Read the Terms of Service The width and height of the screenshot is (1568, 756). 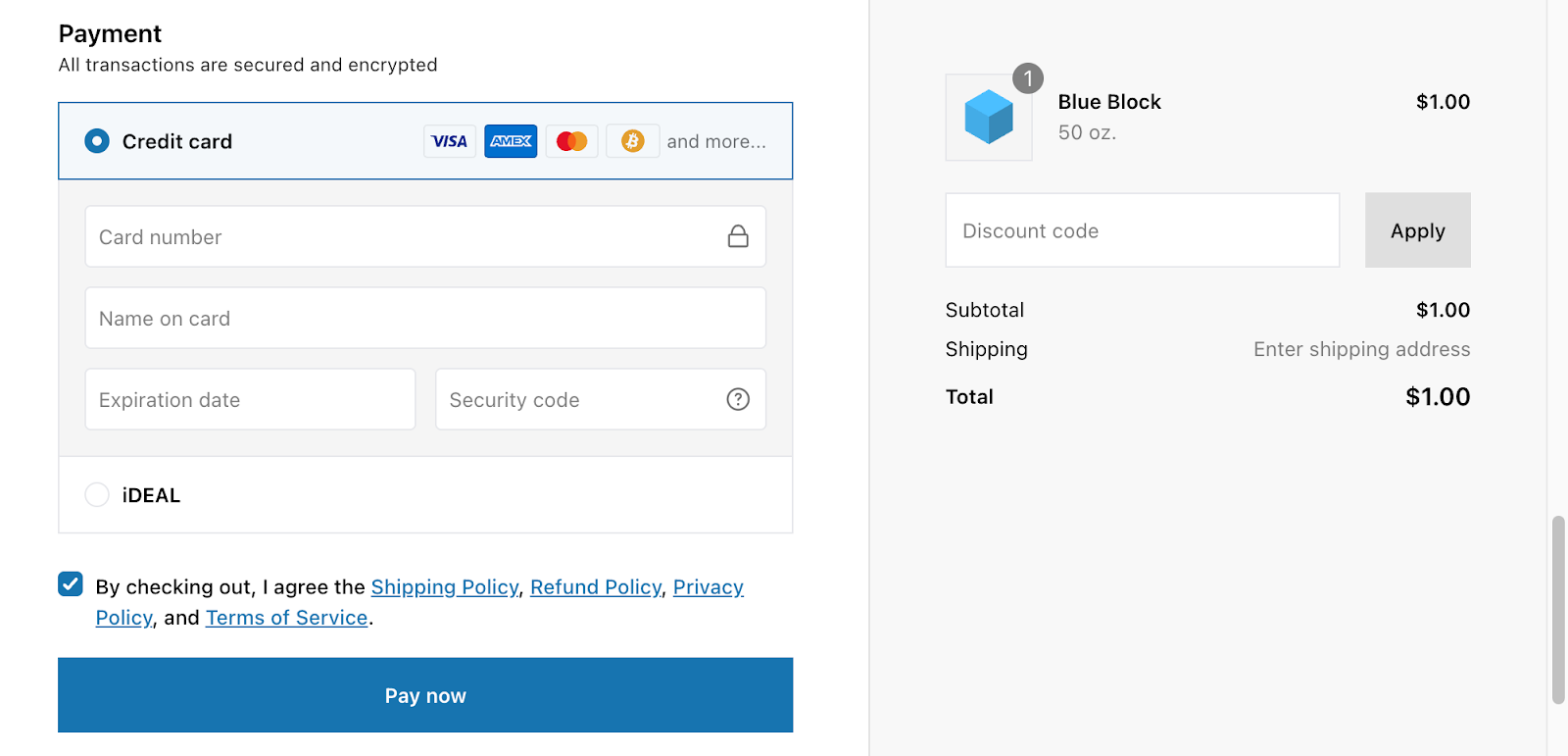pyautogui.click(x=286, y=617)
